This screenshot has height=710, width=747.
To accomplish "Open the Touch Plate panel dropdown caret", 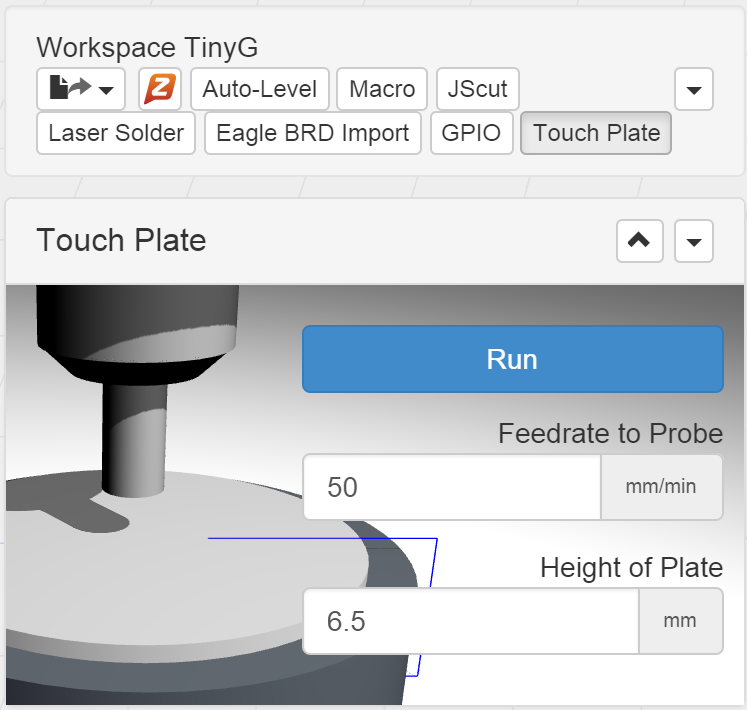I will click(694, 241).
